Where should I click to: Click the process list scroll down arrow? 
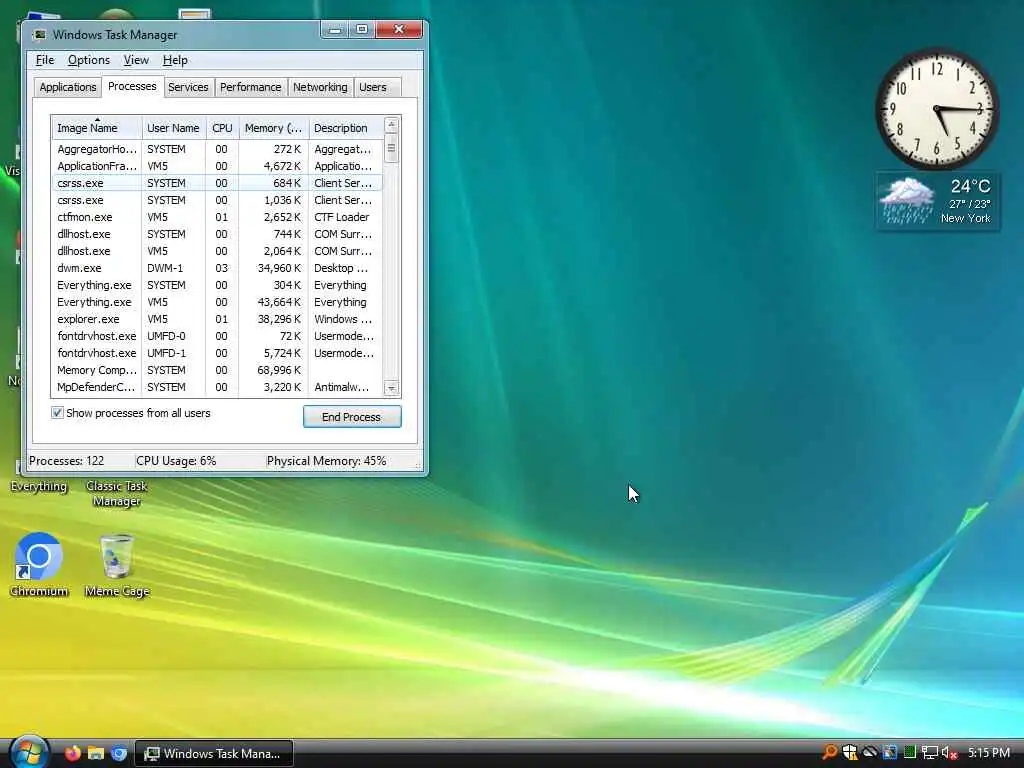391,388
